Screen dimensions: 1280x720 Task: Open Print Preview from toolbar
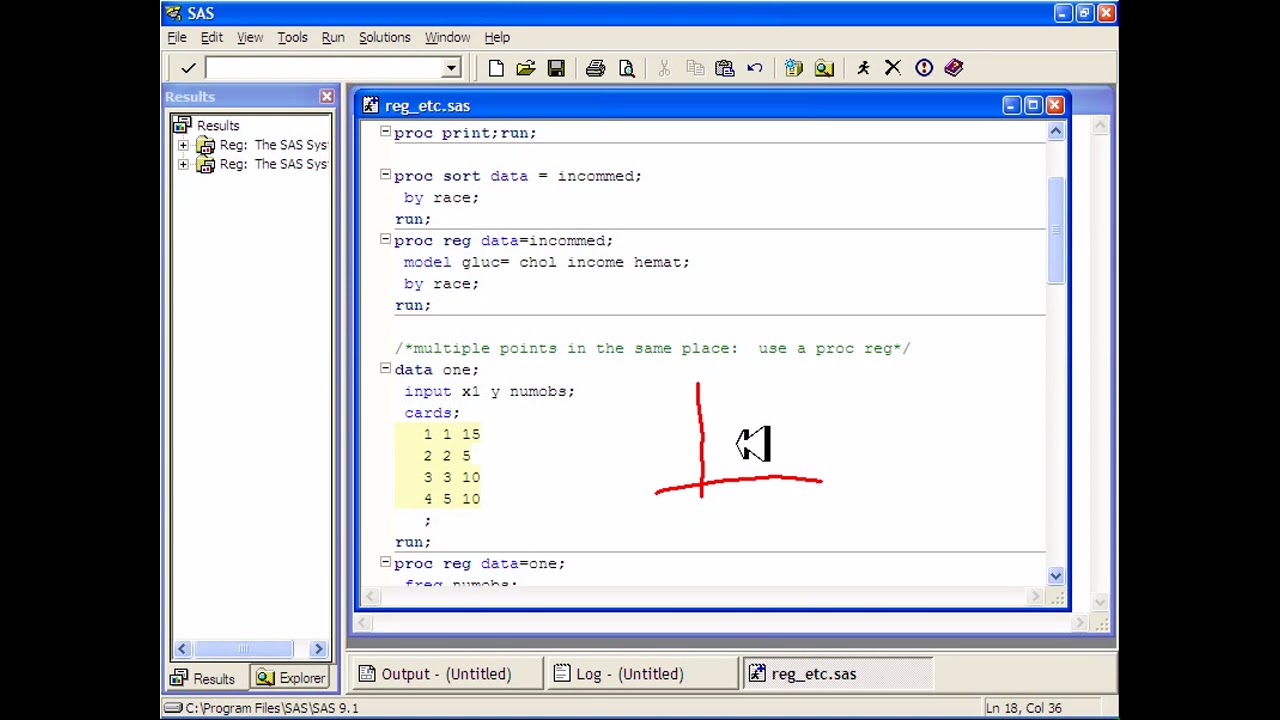pos(626,68)
